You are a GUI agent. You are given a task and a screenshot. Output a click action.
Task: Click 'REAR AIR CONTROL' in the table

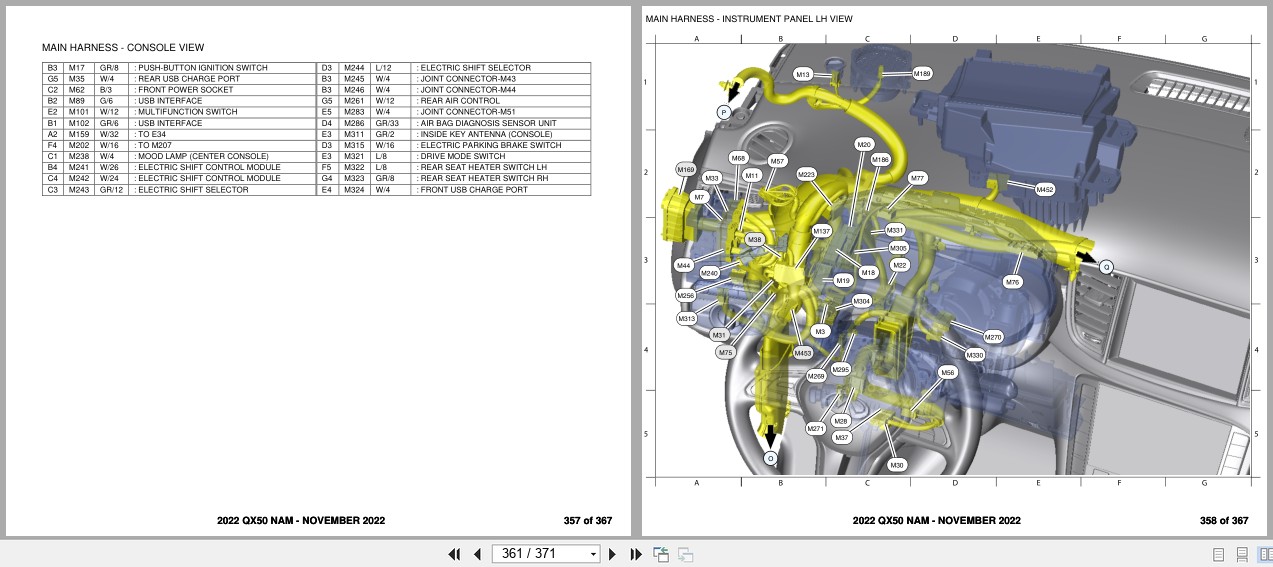coord(461,101)
